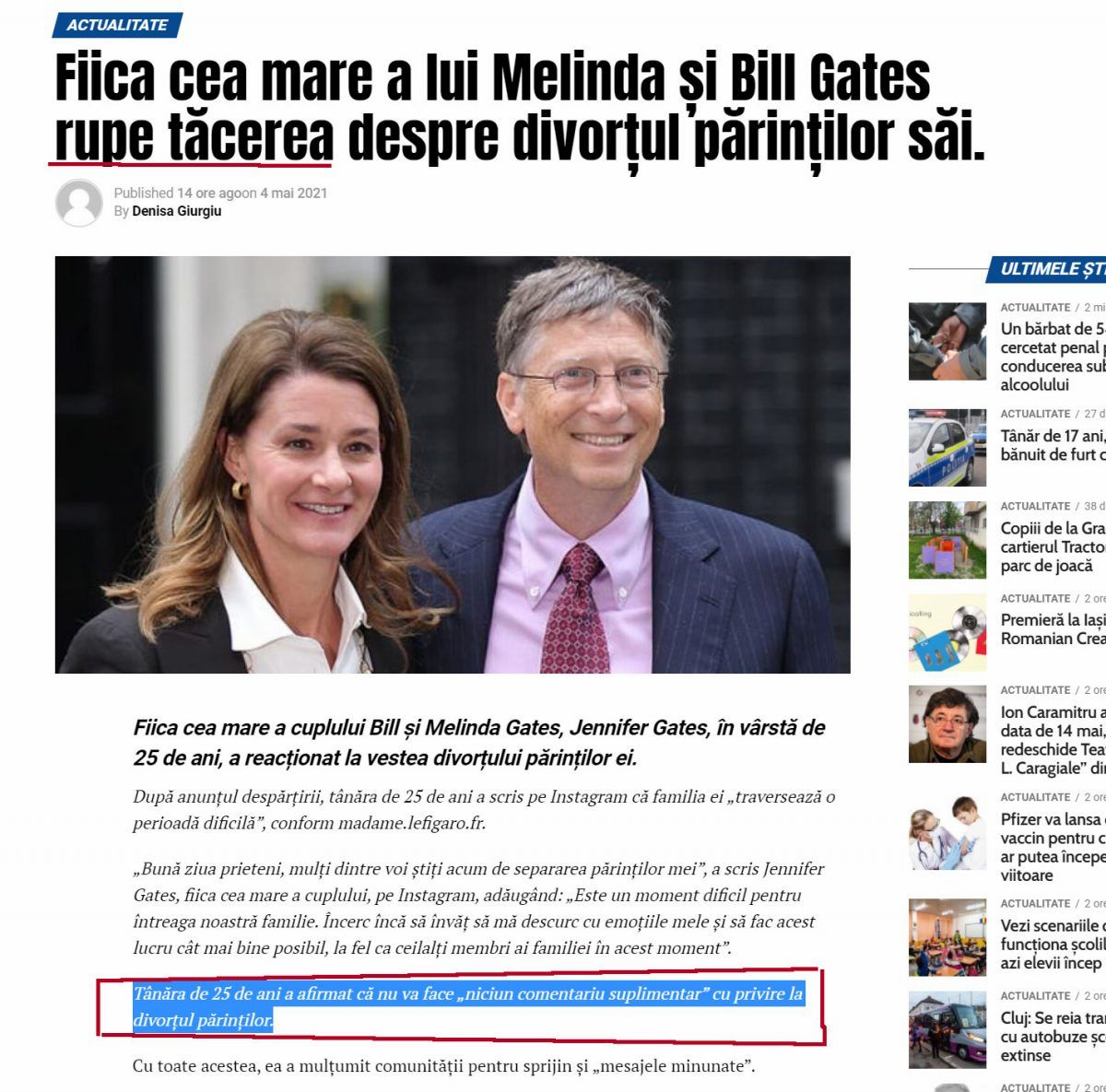Screen dimensions: 1106x1092
Task: Open the Pfizer vaccine child thumbnail
Action: tap(947, 831)
